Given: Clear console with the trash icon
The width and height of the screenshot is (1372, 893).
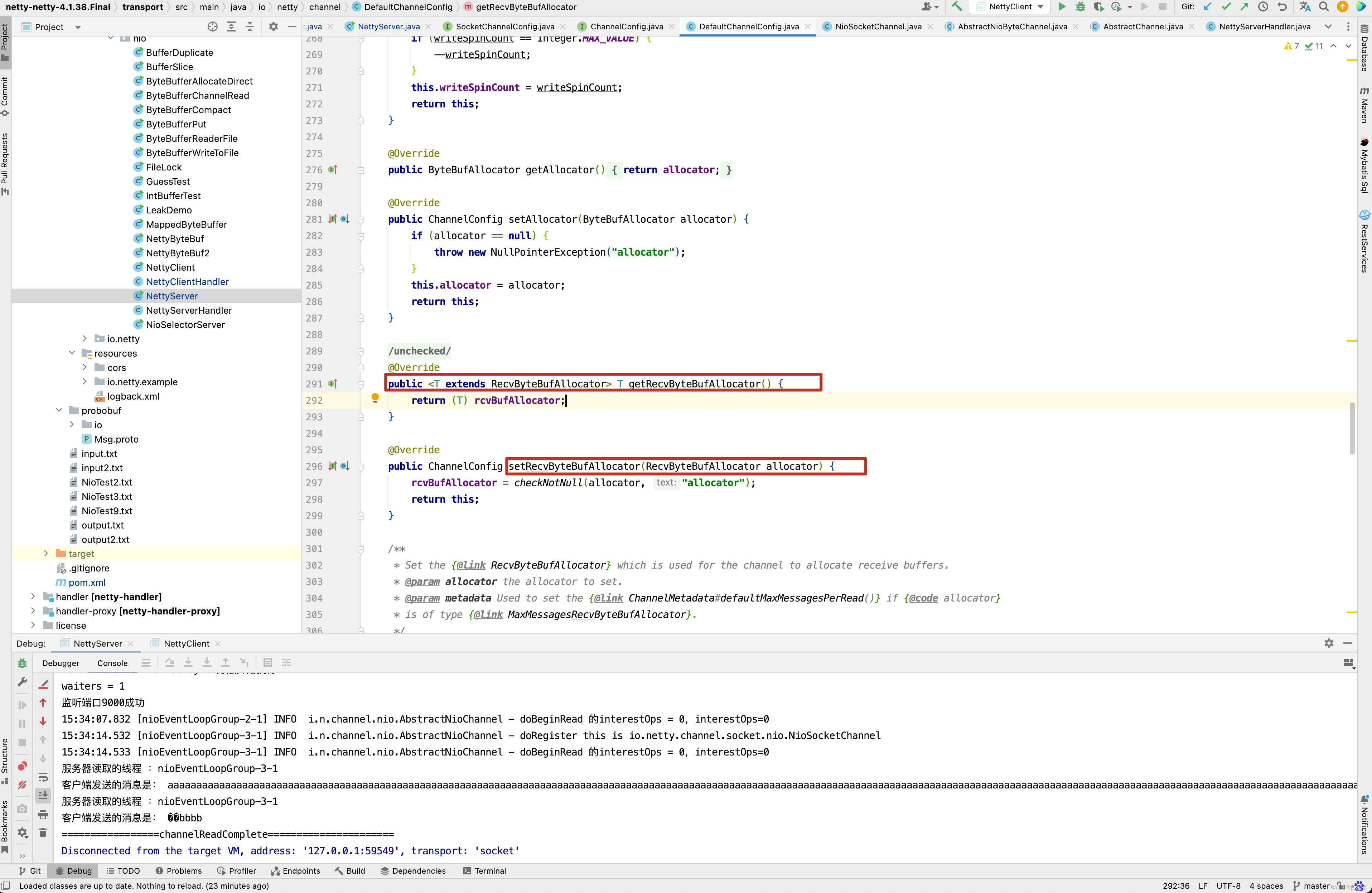Looking at the screenshot, I should click(x=43, y=832).
